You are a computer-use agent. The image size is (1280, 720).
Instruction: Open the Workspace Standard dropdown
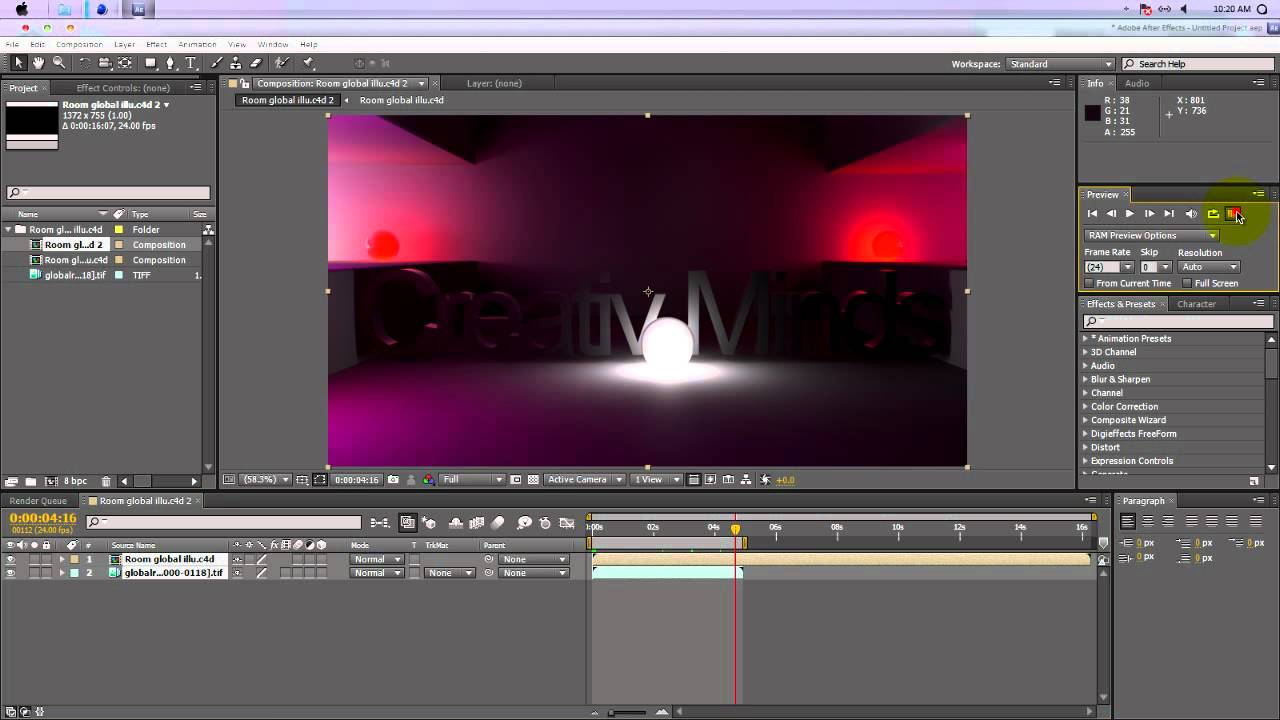coord(1060,64)
